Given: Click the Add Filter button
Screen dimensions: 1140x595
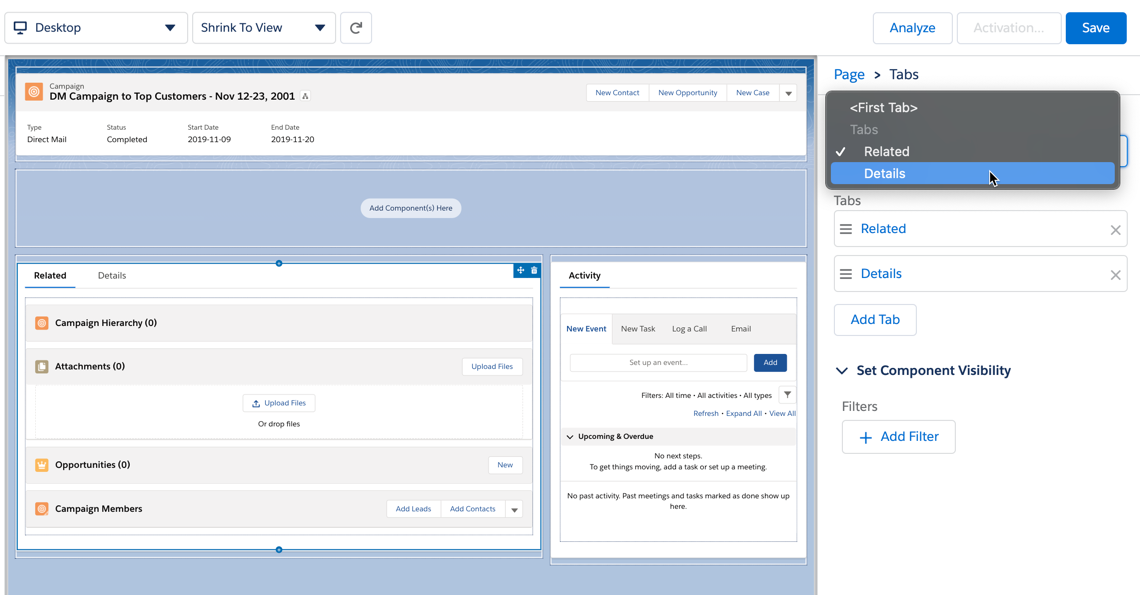Looking at the screenshot, I should [898, 437].
